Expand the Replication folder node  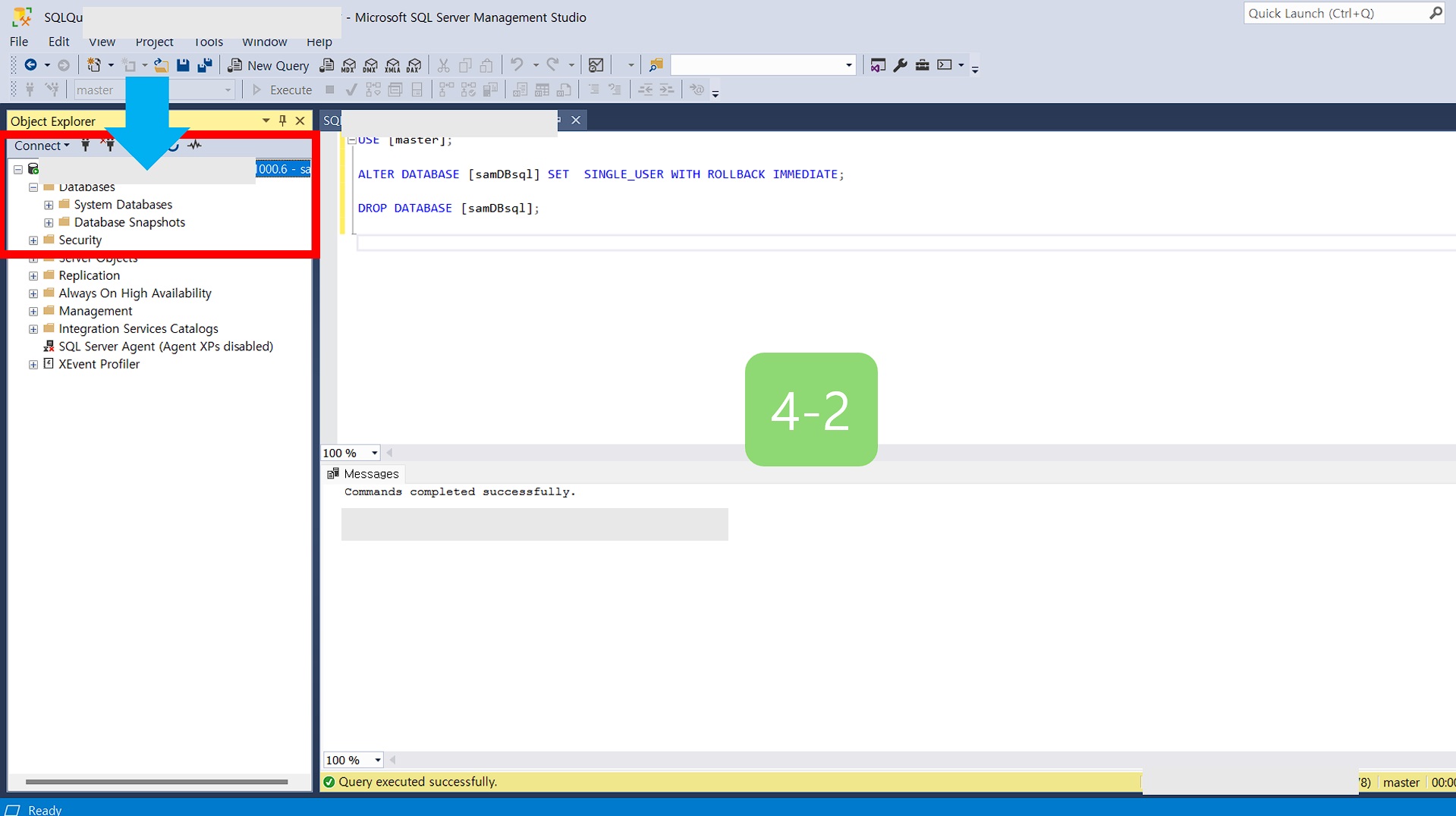point(33,276)
